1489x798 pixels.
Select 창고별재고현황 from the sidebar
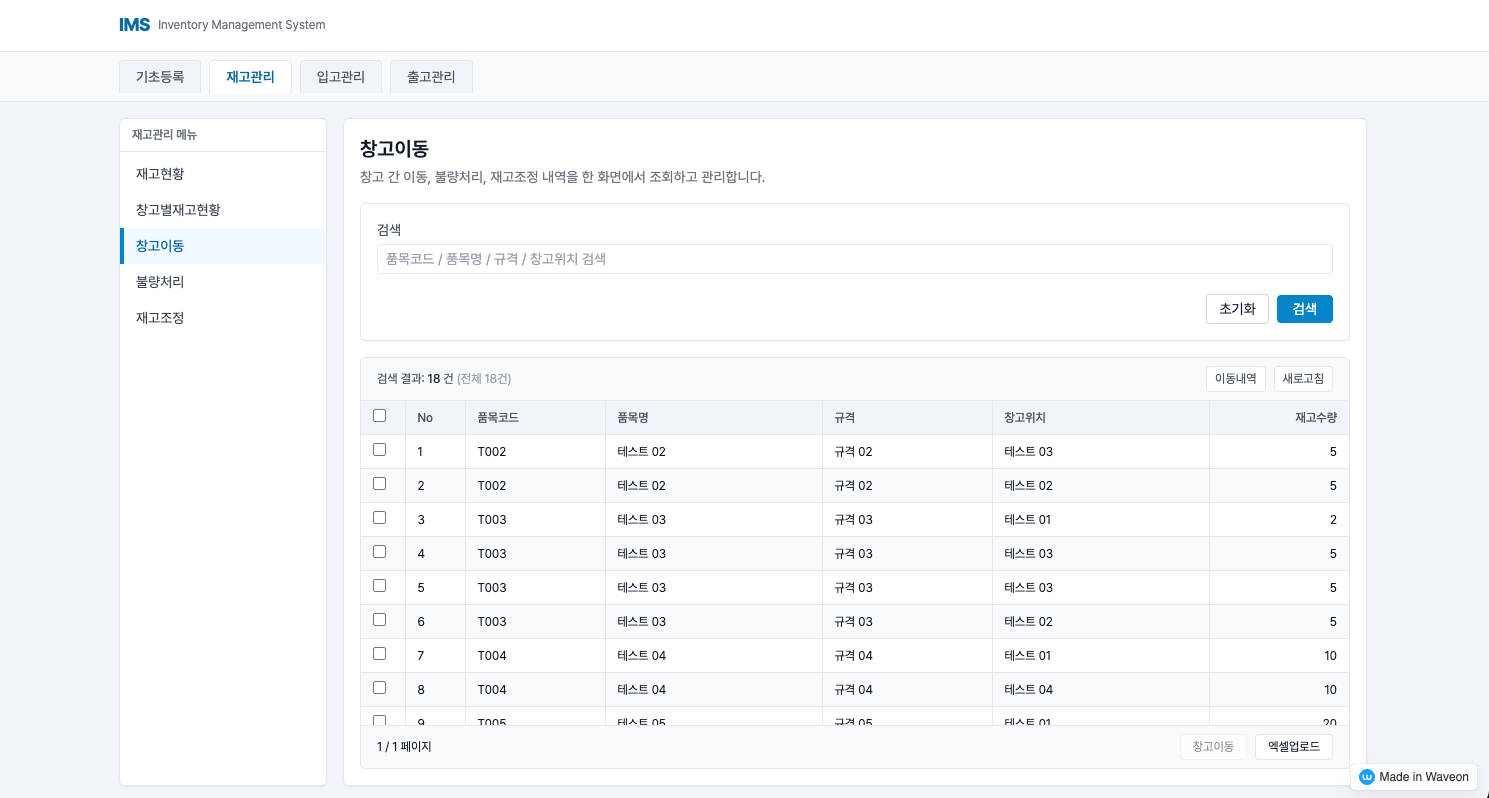[178, 210]
